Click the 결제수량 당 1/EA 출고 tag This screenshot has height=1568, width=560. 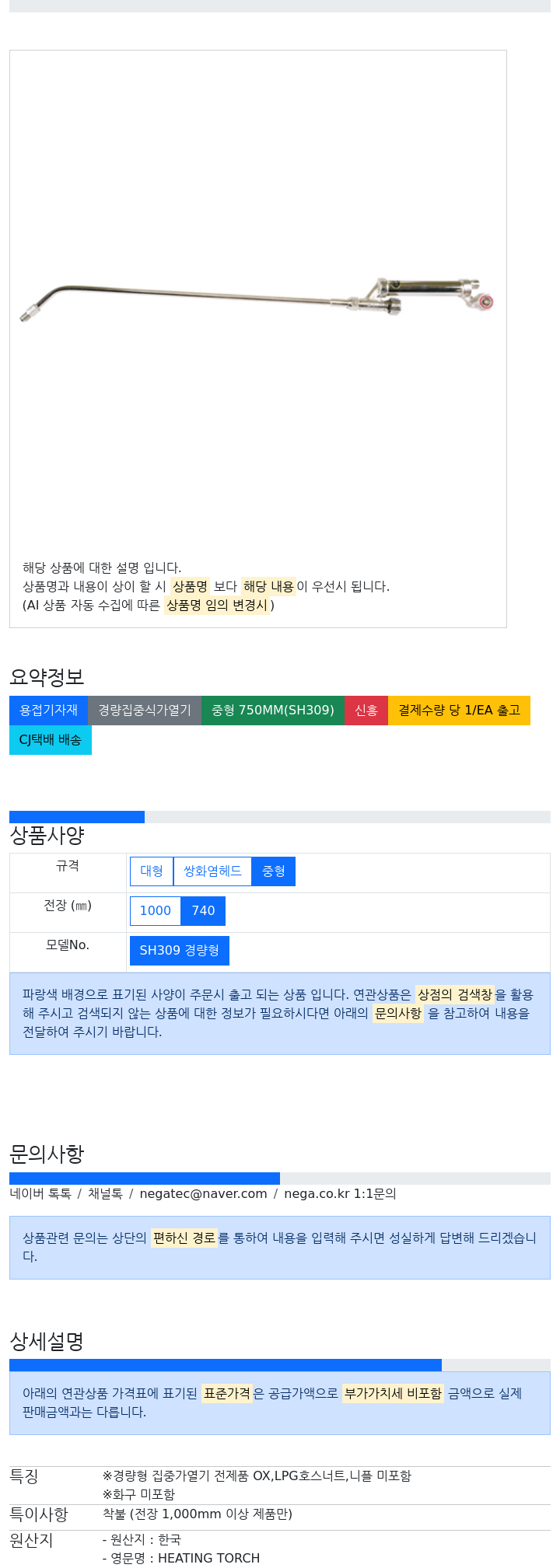[459, 711]
